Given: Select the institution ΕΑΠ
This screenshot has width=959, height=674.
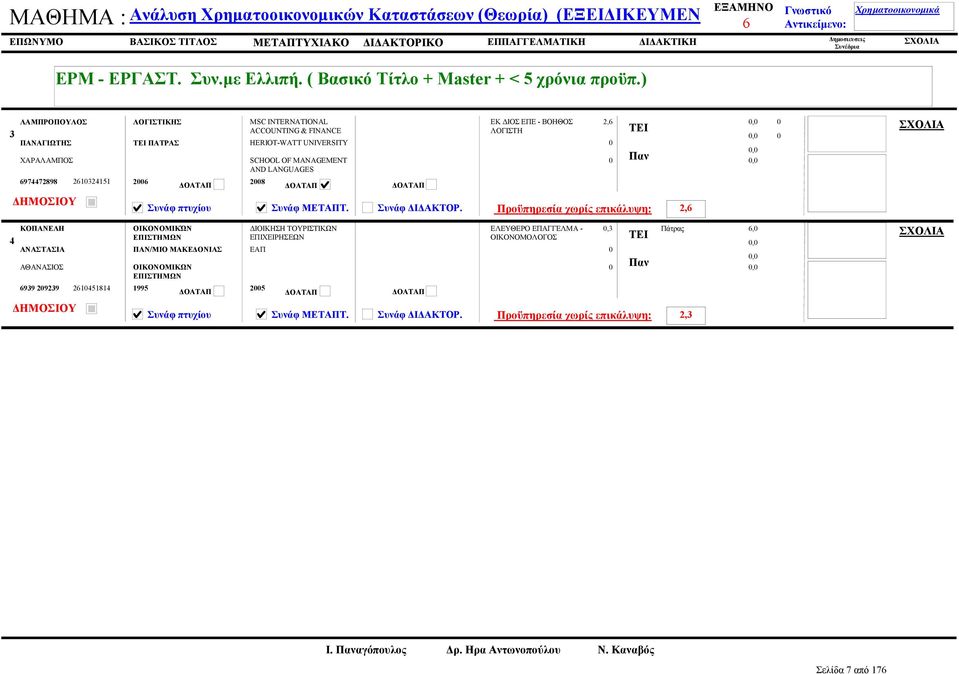Looking at the screenshot, I should 257,249.
